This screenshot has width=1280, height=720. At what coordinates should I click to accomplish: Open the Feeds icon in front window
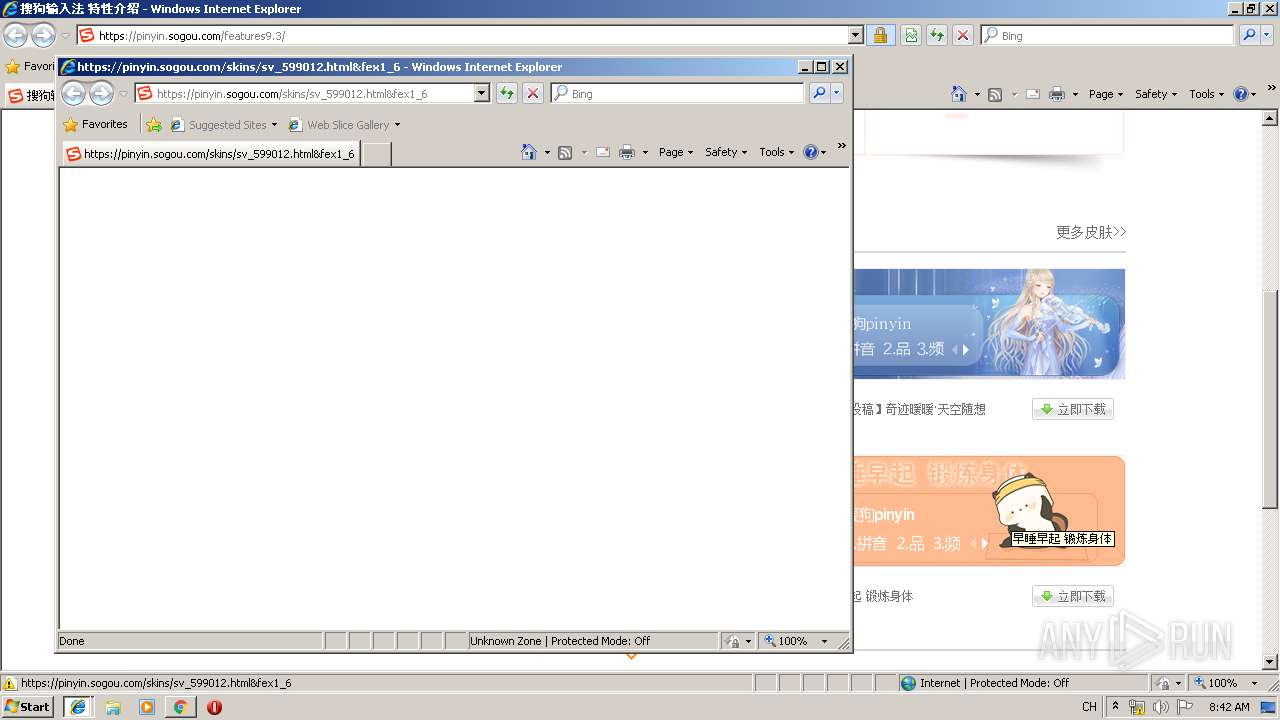point(565,152)
